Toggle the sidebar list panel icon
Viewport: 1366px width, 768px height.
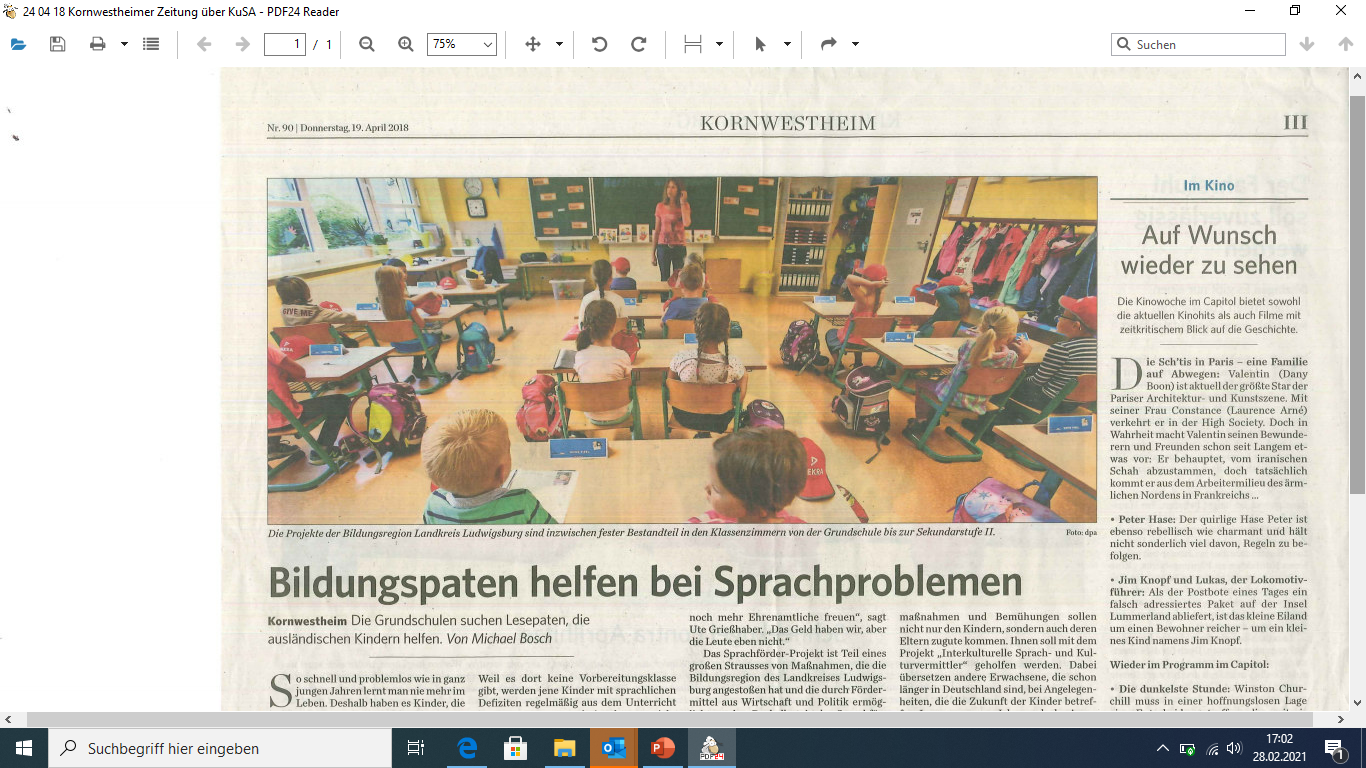coord(151,44)
